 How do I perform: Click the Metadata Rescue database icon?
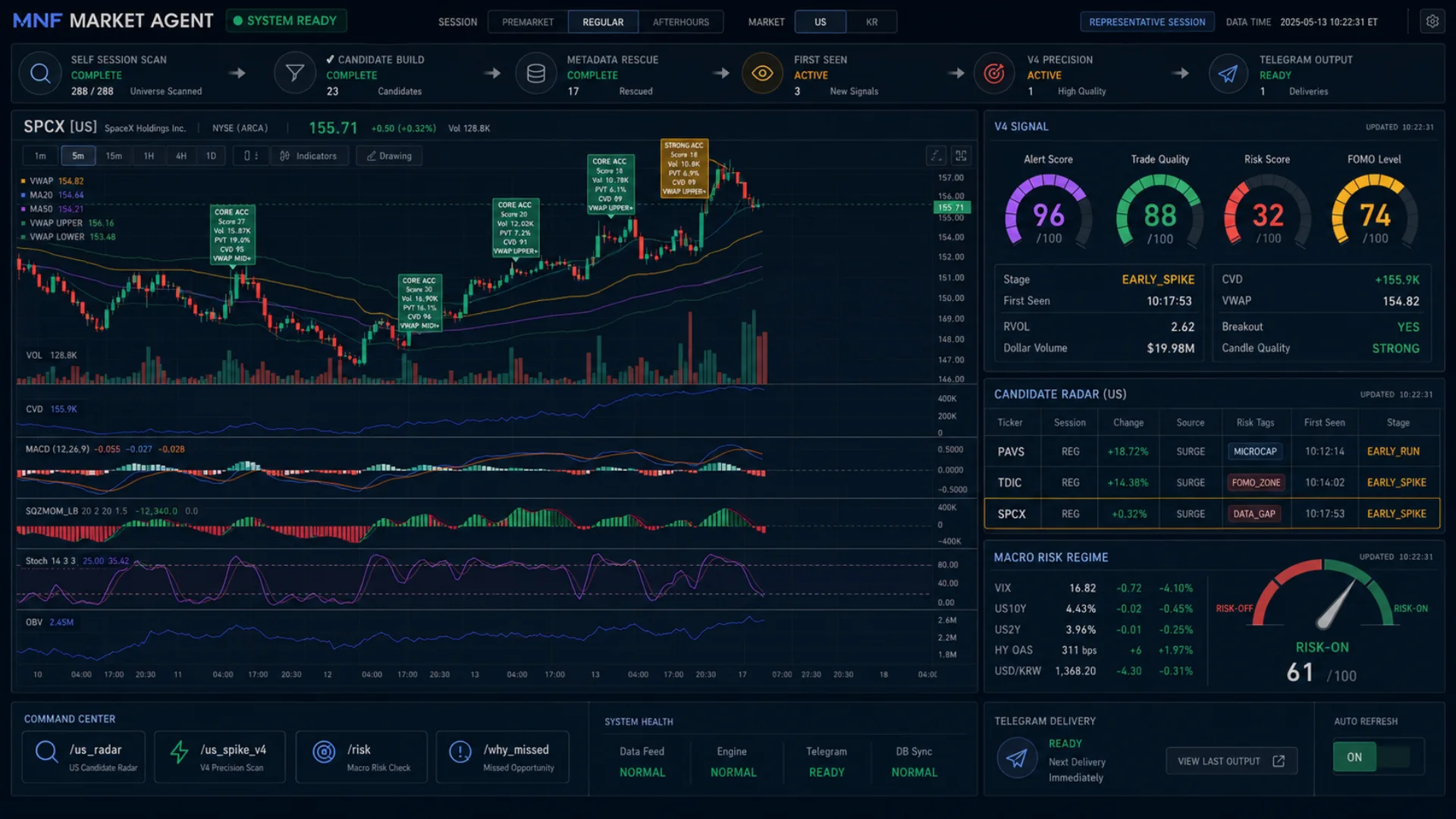click(536, 74)
